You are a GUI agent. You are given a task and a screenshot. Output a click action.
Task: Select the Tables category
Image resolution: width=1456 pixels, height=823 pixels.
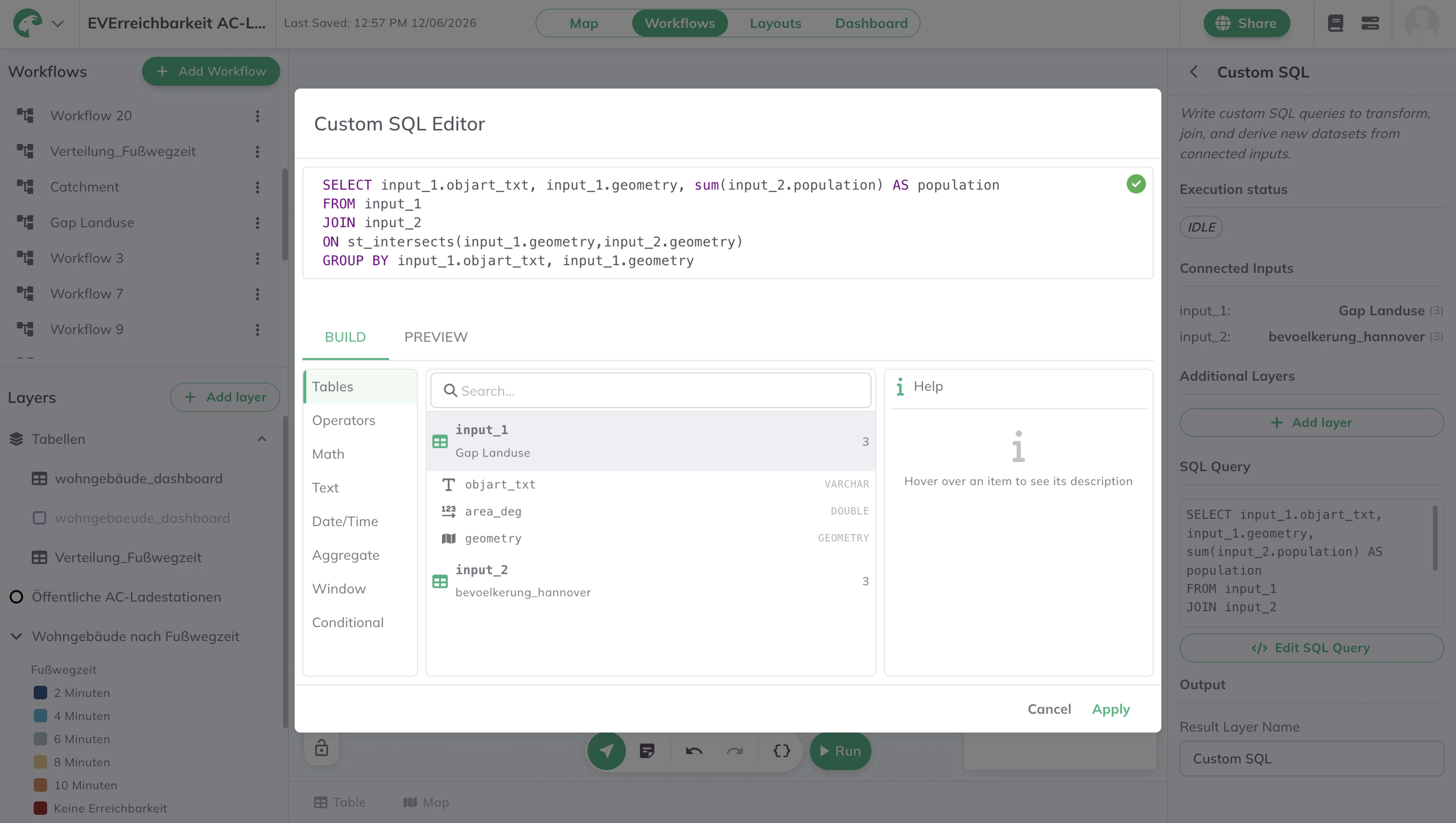coord(360,387)
